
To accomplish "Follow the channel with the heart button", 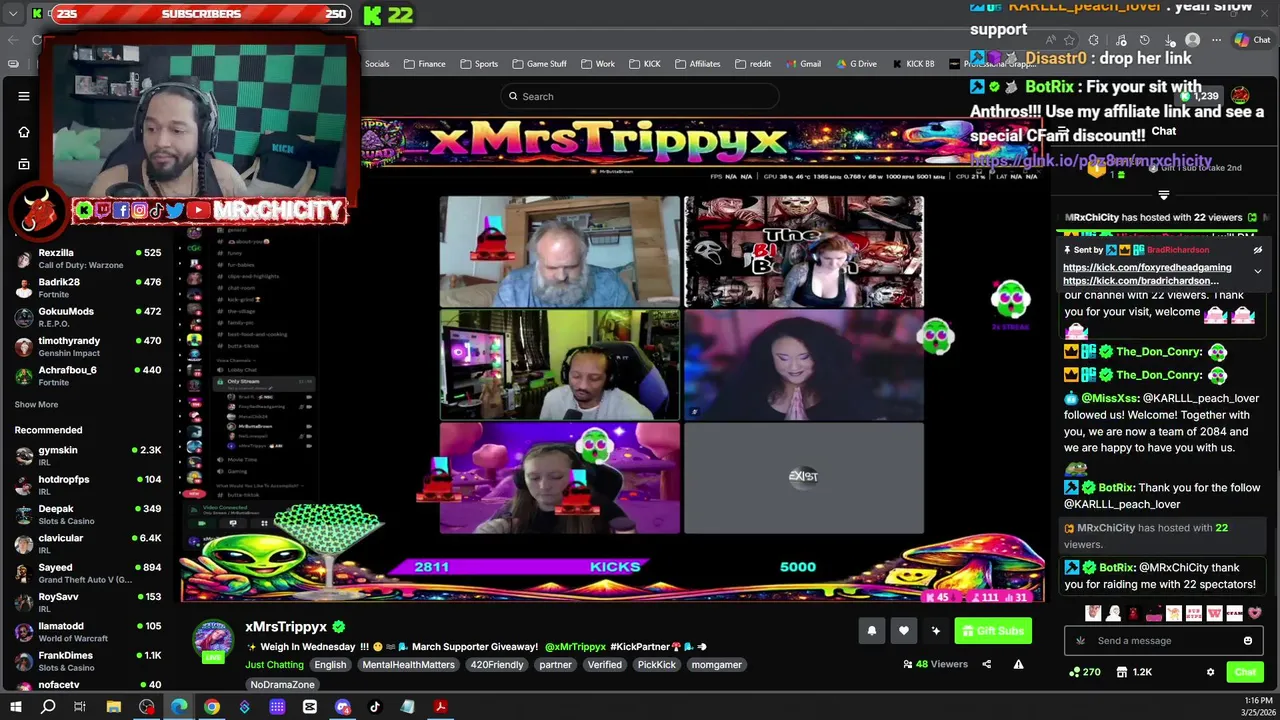I will tap(903, 631).
